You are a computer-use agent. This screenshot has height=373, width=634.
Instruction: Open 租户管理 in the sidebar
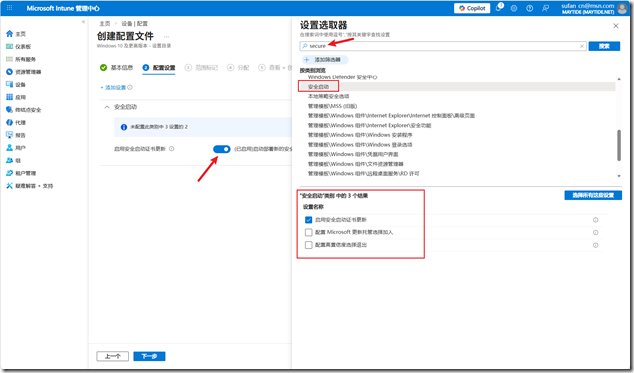21,173
